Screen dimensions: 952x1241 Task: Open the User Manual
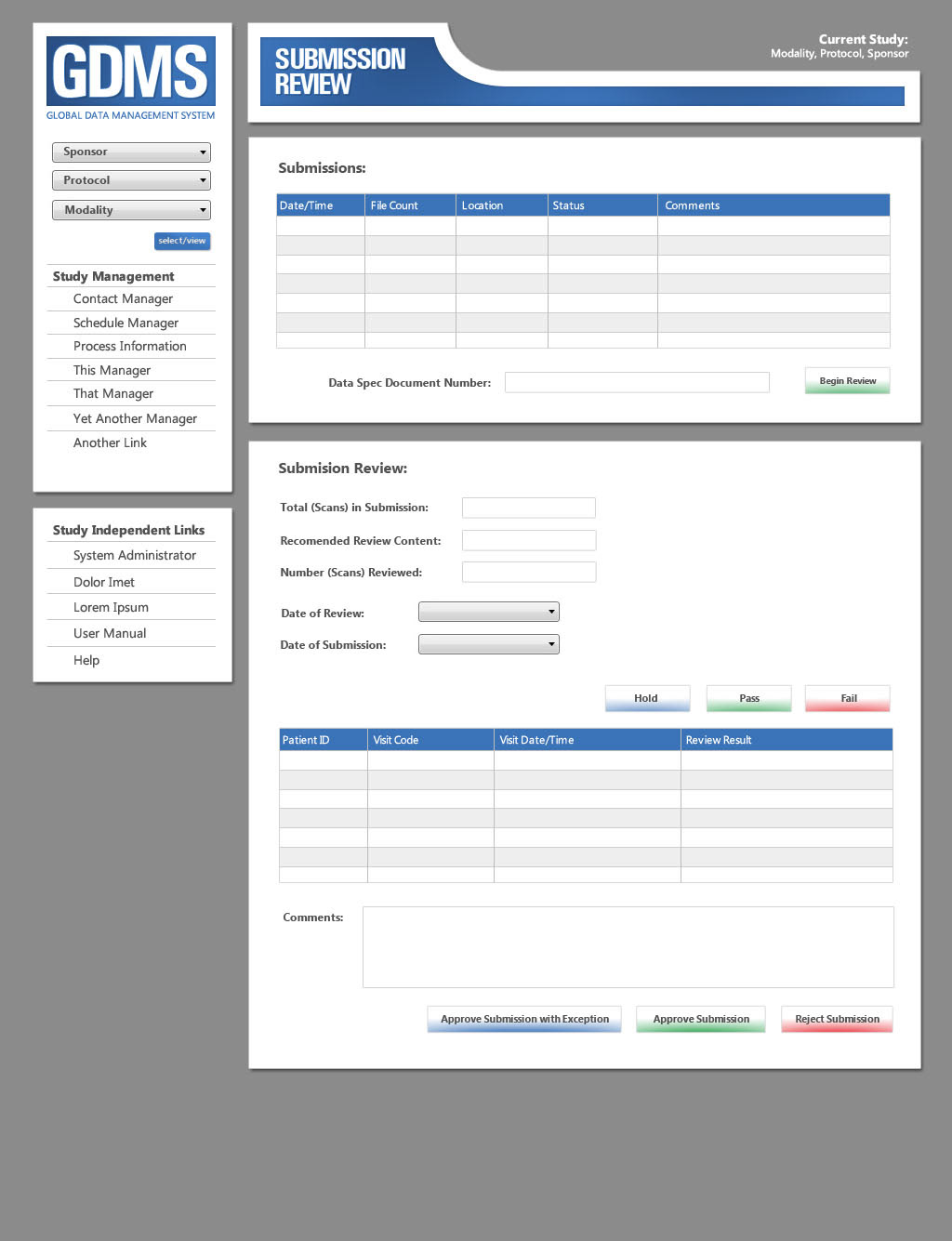pyautogui.click(x=110, y=633)
